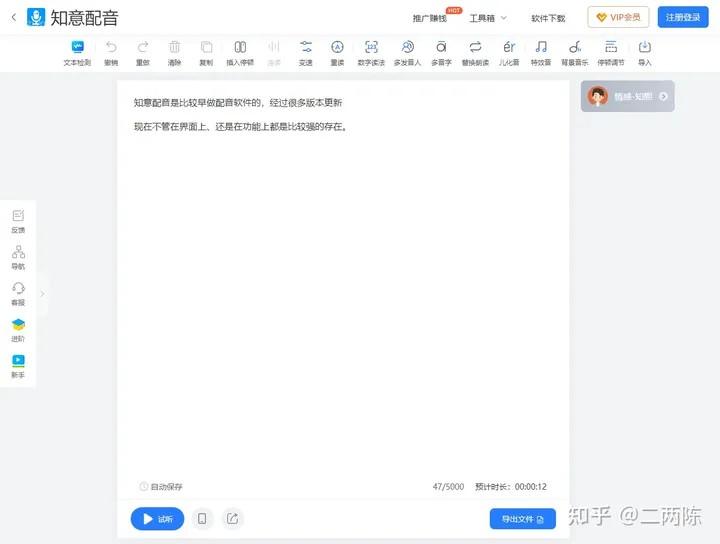Image resolution: width=720 pixels, height=544 pixels.
Task: Click the 知意配音 microphone logo
Action: (36, 17)
